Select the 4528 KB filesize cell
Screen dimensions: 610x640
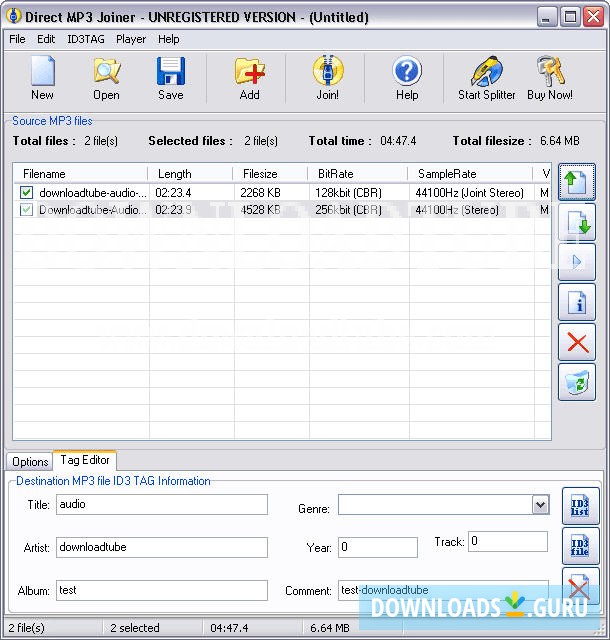[x=260, y=210]
